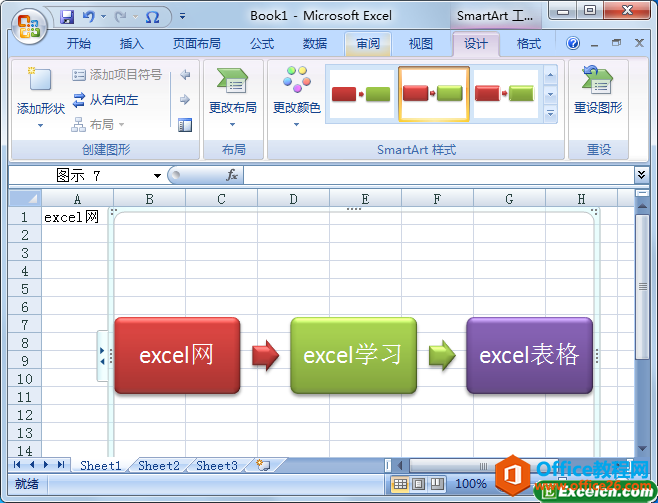Open the Office button menu
Image resolution: width=658 pixels, height=503 pixels.
point(29,27)
